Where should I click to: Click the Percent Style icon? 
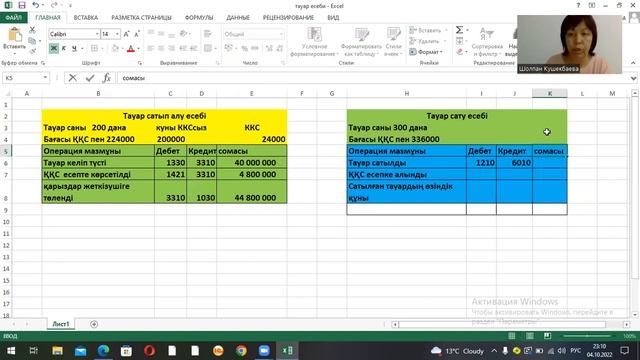(x=244, y=49)
